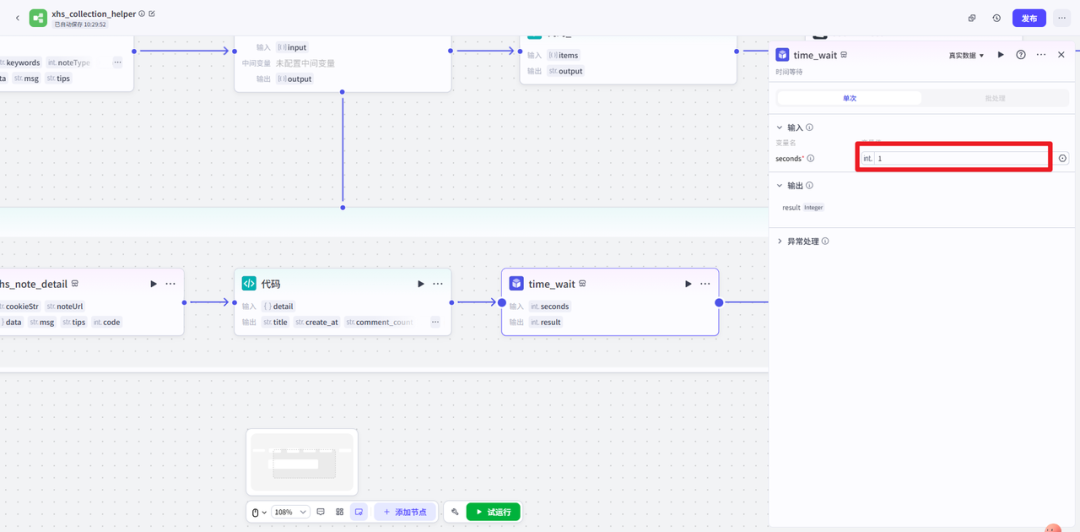Image resolution: width=1080 pixels, height=532 pixels.
Task: Open the 真实数据 data mode dropdown
Action: click(x=966, y=55)
